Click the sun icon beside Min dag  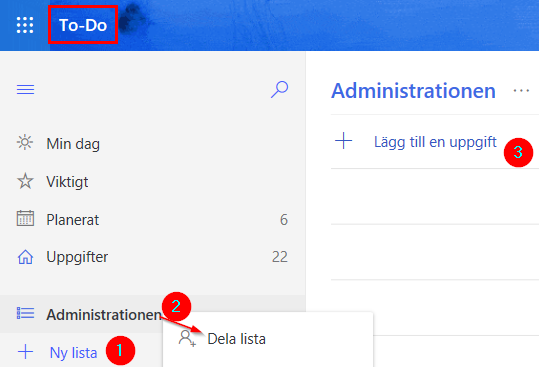[x=25, y=143]
